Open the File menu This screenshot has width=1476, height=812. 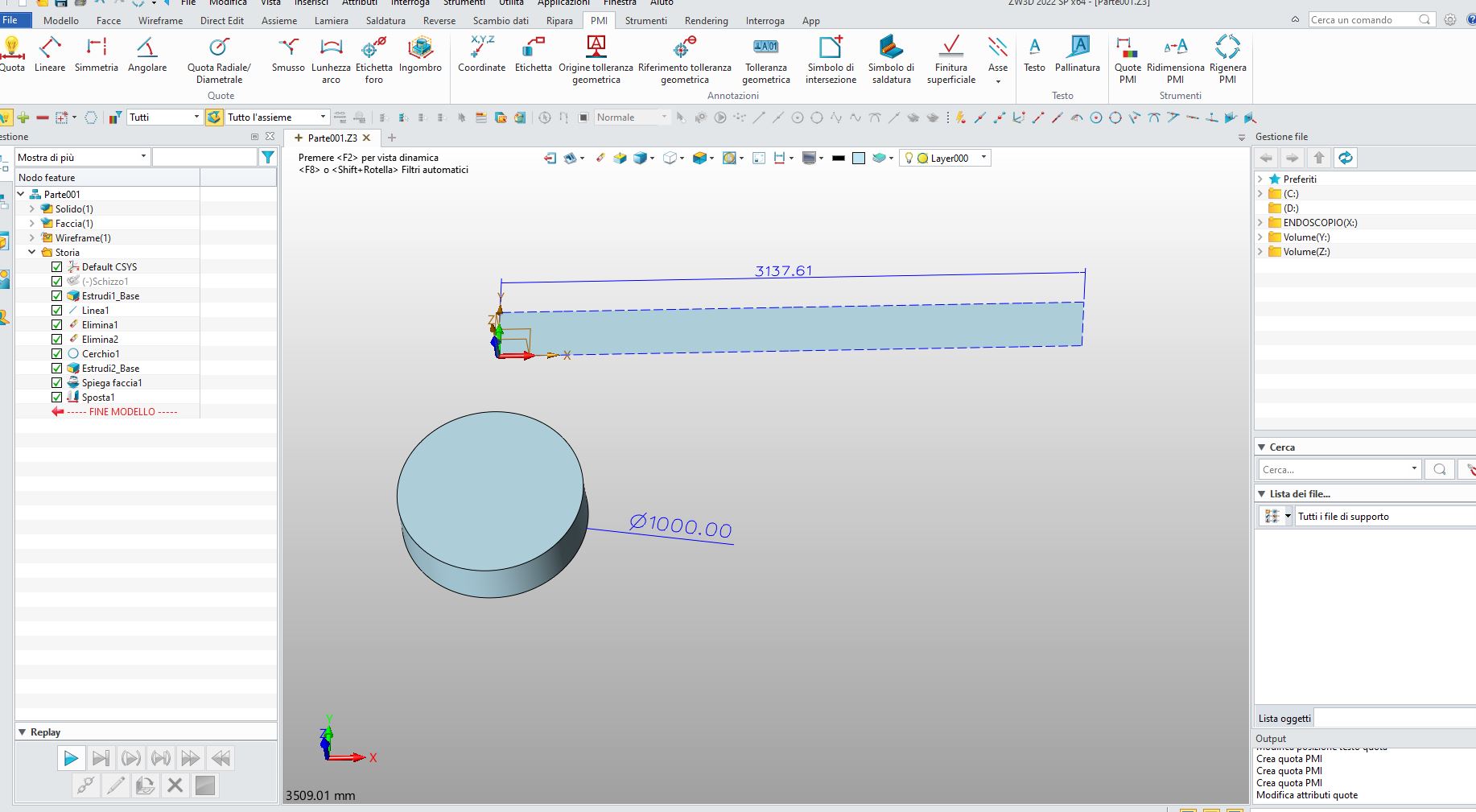[x=11, y=20]
